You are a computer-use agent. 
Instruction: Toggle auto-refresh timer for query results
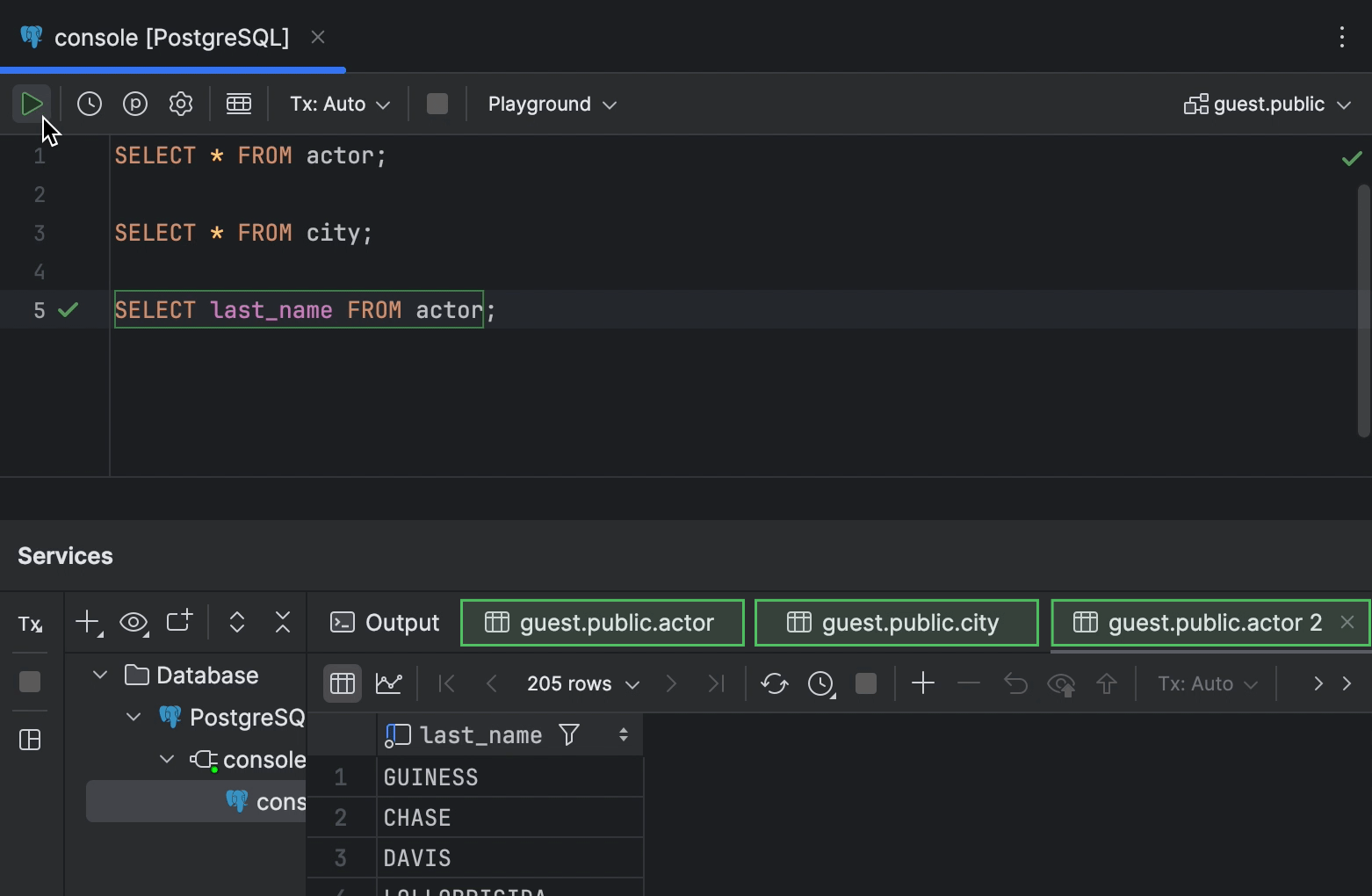(x=820, y=683)
